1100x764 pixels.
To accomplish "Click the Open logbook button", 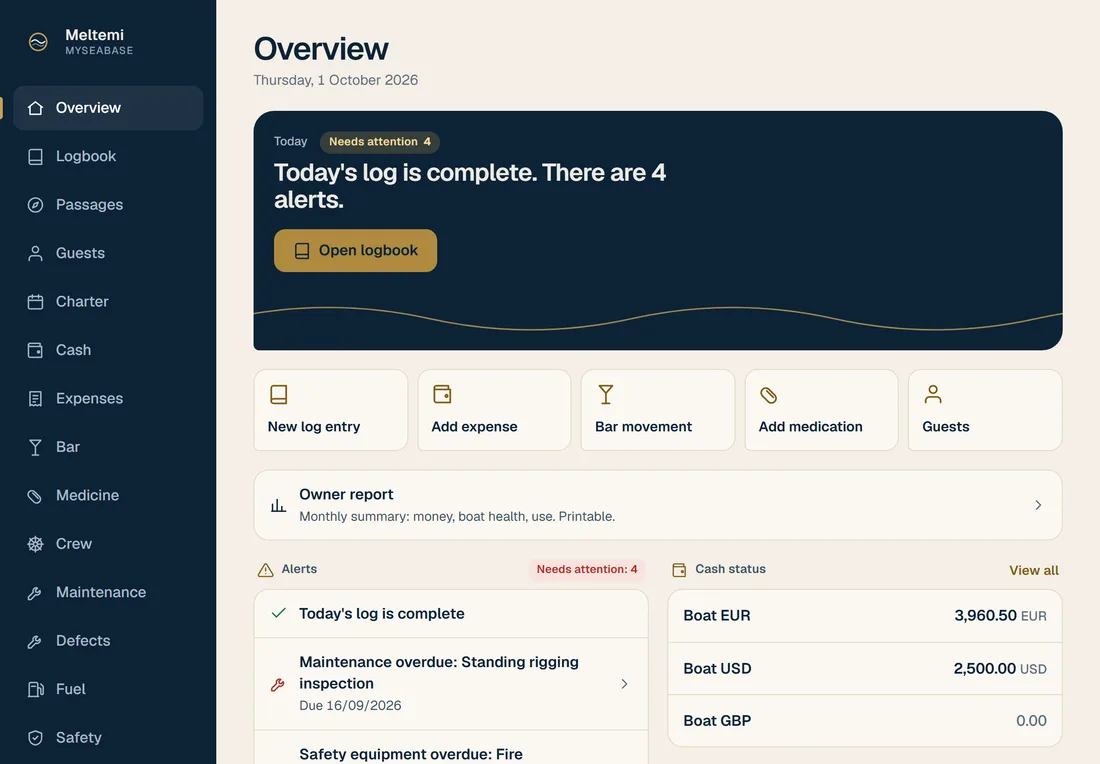I will coord(356,250).
